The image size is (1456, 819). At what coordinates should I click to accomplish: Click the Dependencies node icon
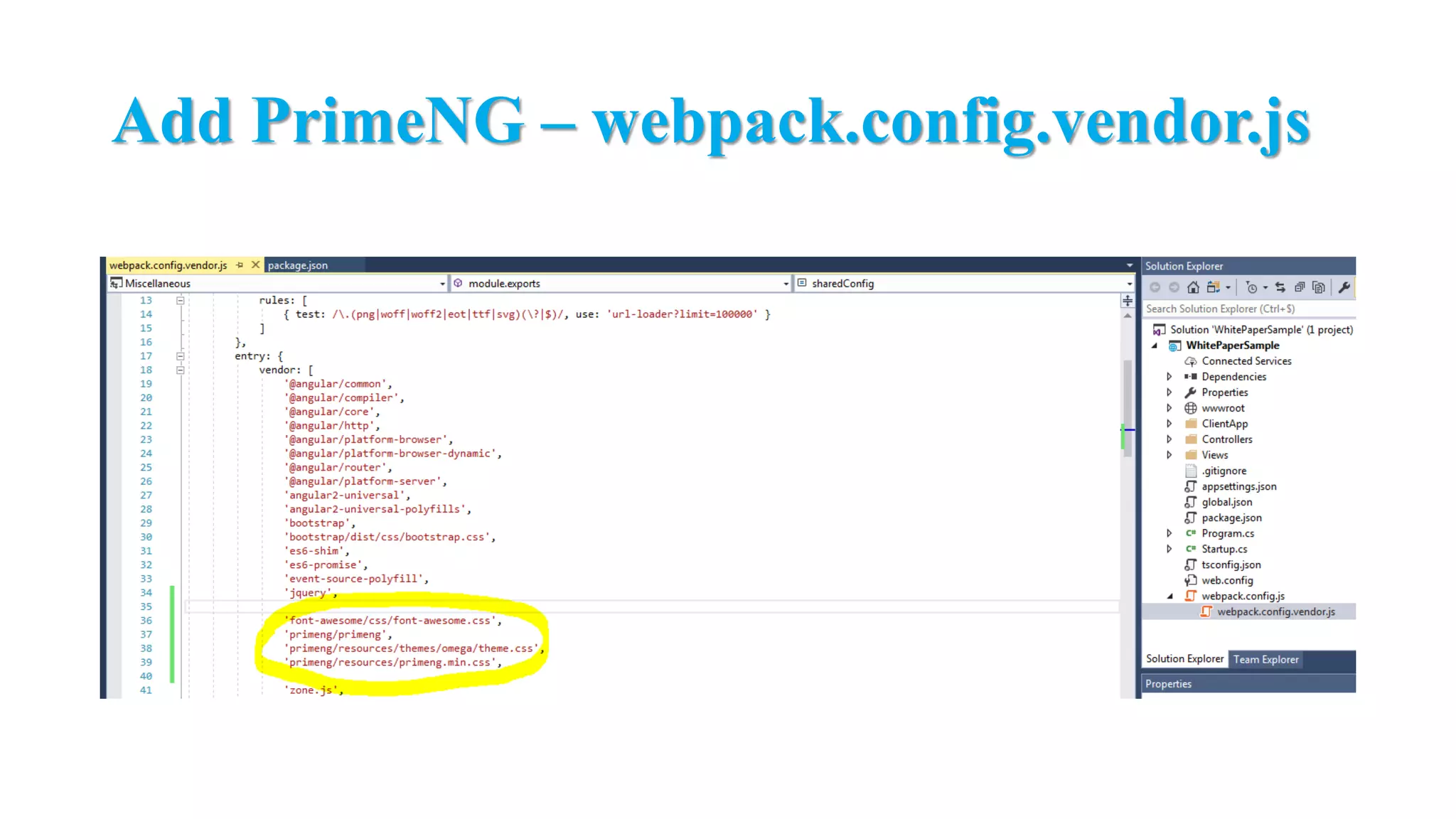pos(1191,377)
